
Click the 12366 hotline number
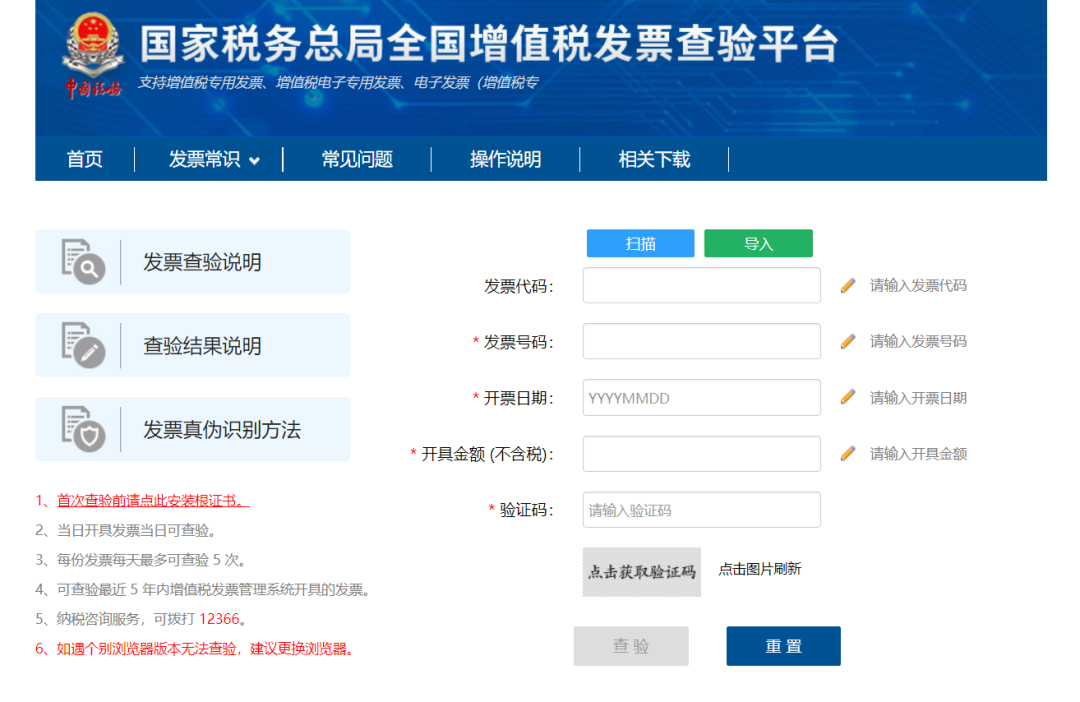point(219,619)
